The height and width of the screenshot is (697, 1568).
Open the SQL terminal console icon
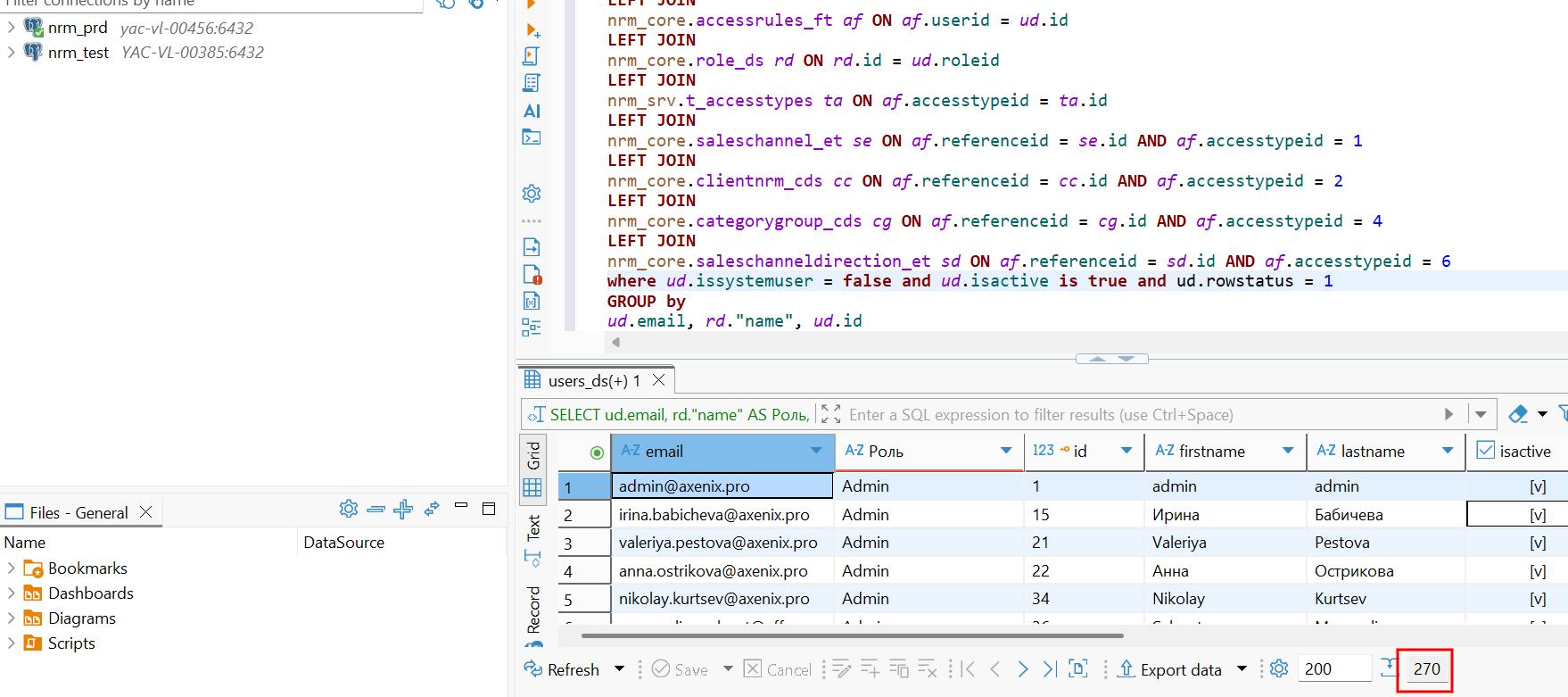point(532,137)
